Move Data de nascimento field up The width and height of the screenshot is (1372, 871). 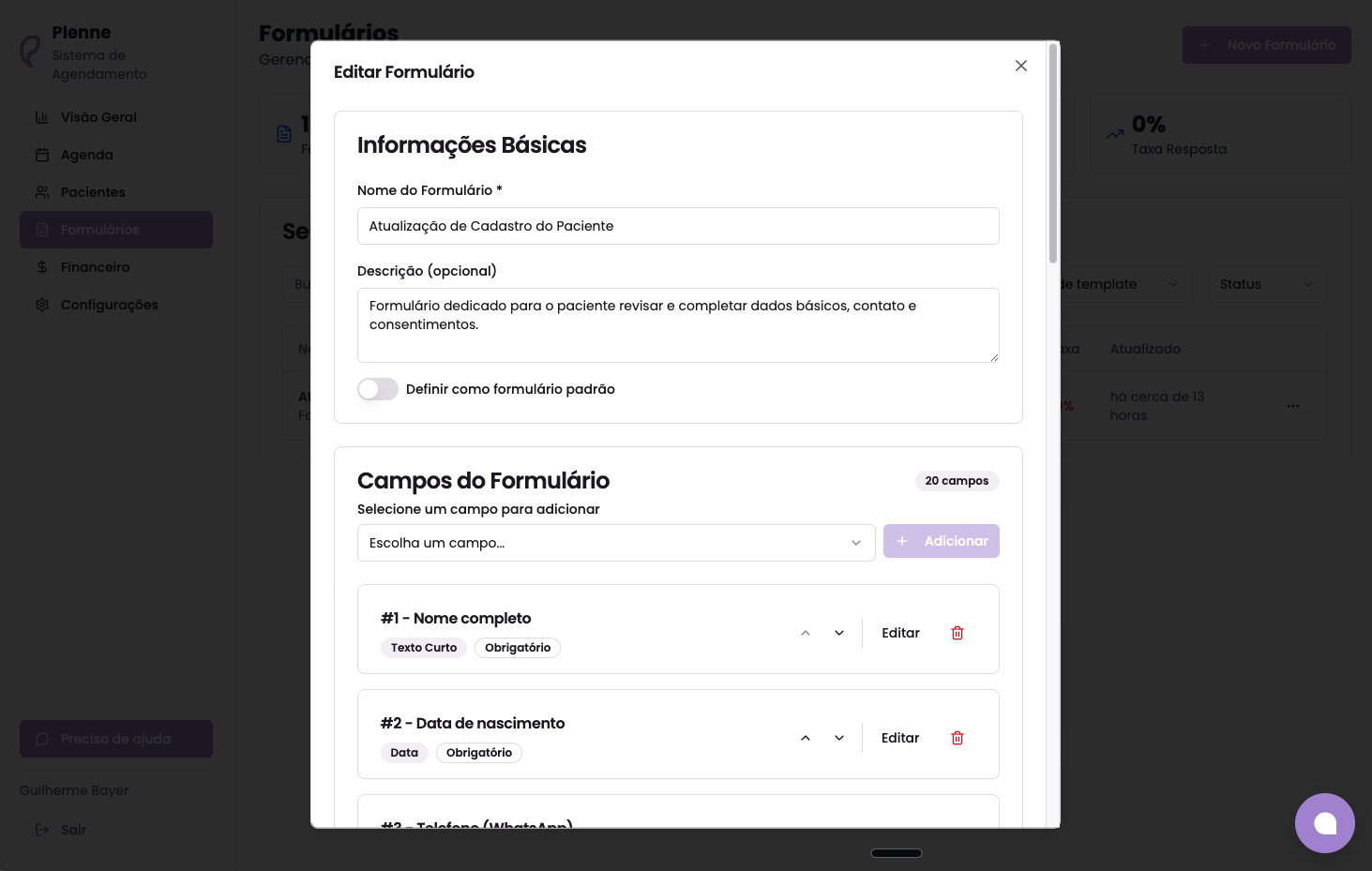click(x=806, y=738)
